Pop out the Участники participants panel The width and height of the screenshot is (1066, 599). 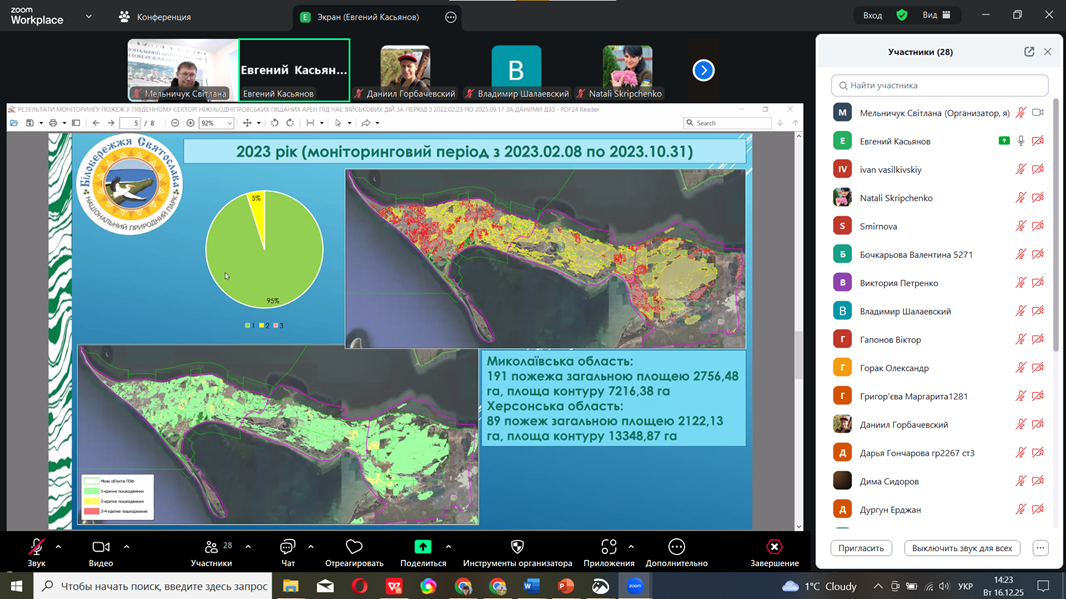click(x=1029, y=52)
